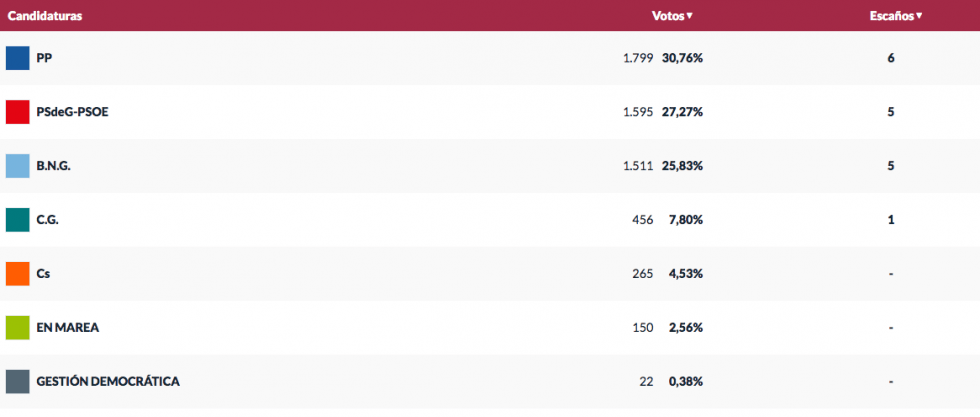Select the PP party name
Viewport: 980px width, 417px height.
[x=44, y=58]
